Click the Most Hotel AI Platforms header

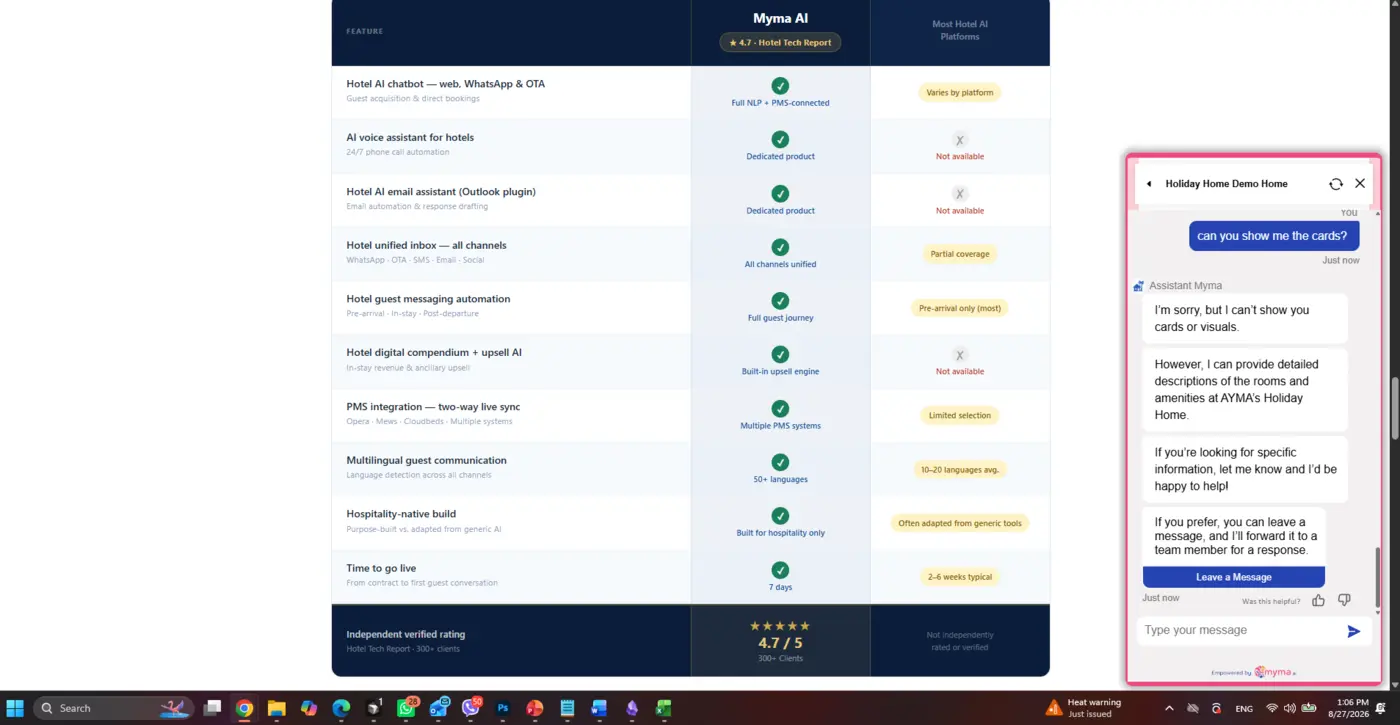(x=960, y=30)
